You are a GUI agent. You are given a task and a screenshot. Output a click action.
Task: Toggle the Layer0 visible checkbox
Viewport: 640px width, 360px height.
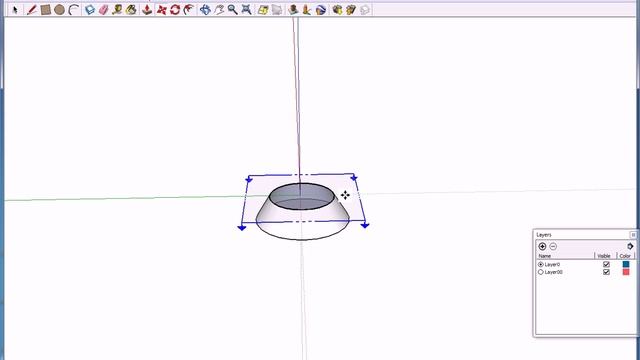click(x=606, y=264)
